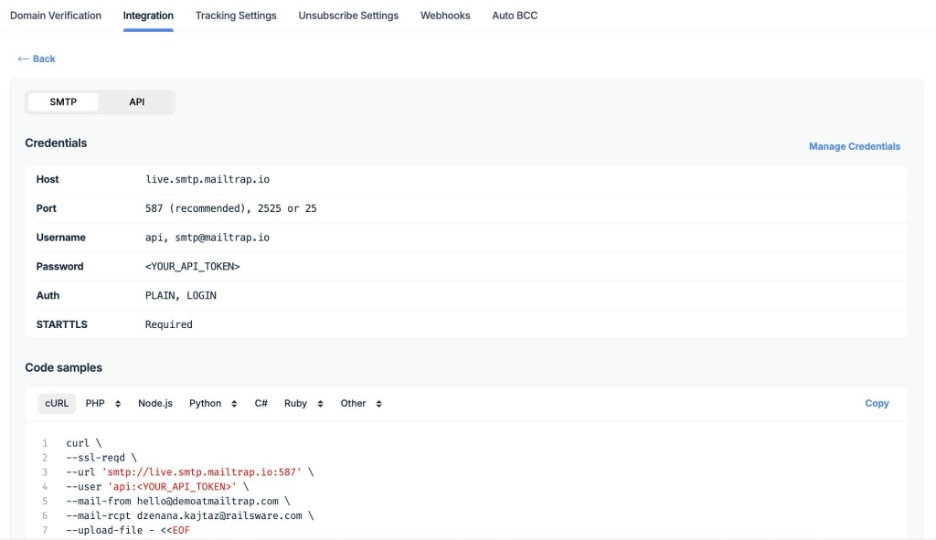
Task: Switch to the Tracking Settings tab
Action: coord(236,16)
